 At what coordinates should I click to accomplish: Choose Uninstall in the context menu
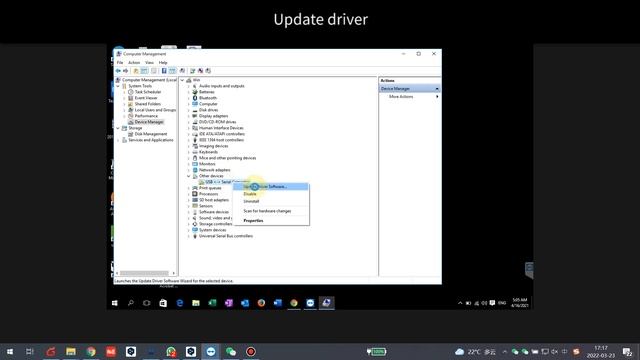(x=271, y=201)
